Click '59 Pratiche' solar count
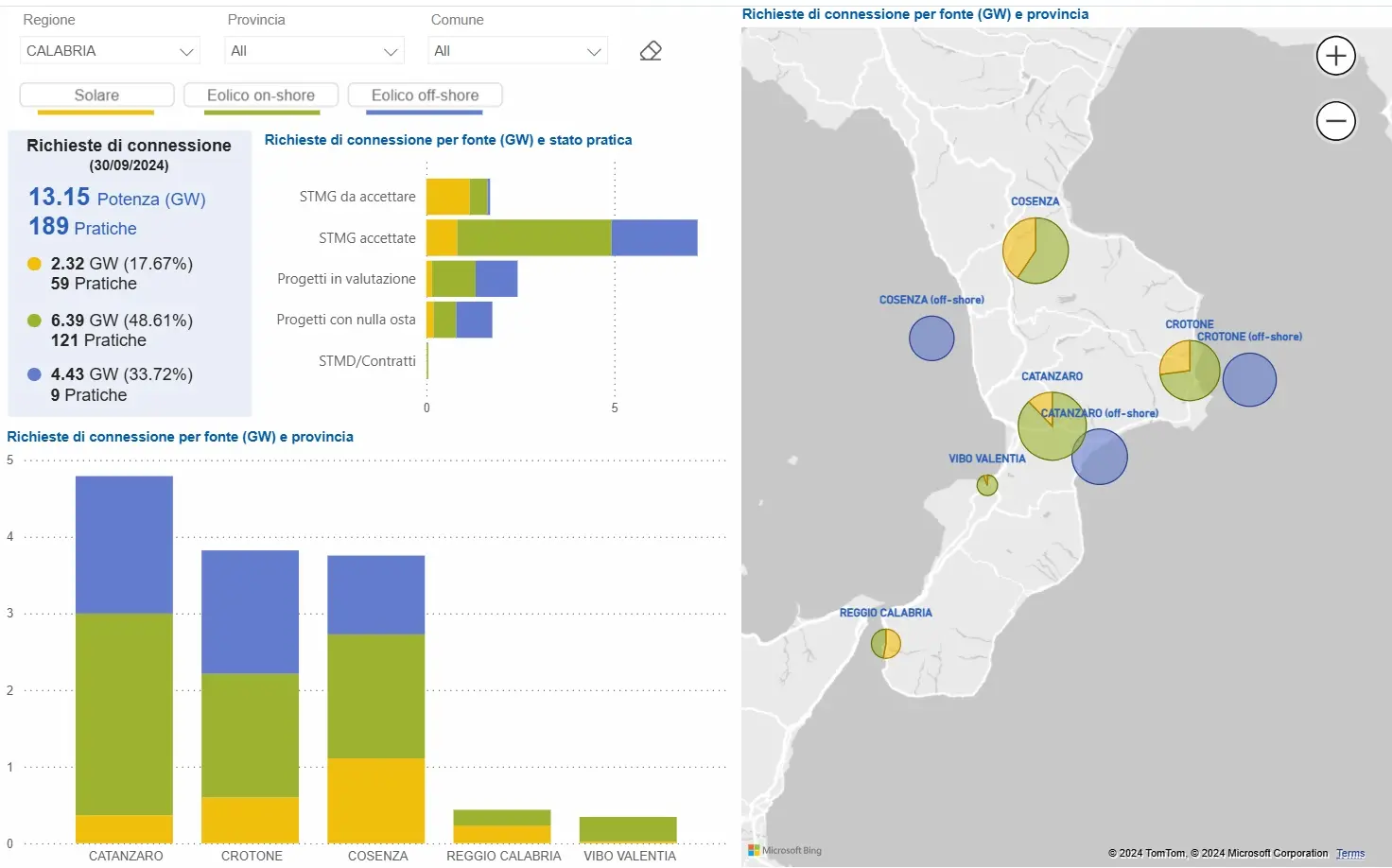 [x=94, y=284]
